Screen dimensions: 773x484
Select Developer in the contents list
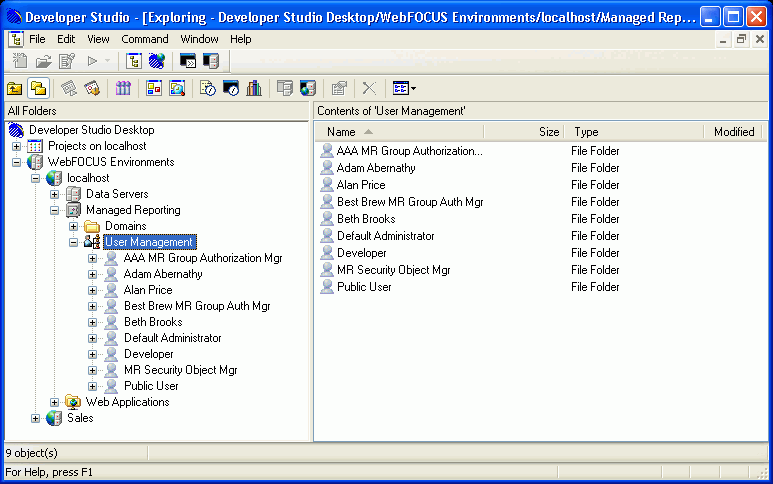pos(361,253)
